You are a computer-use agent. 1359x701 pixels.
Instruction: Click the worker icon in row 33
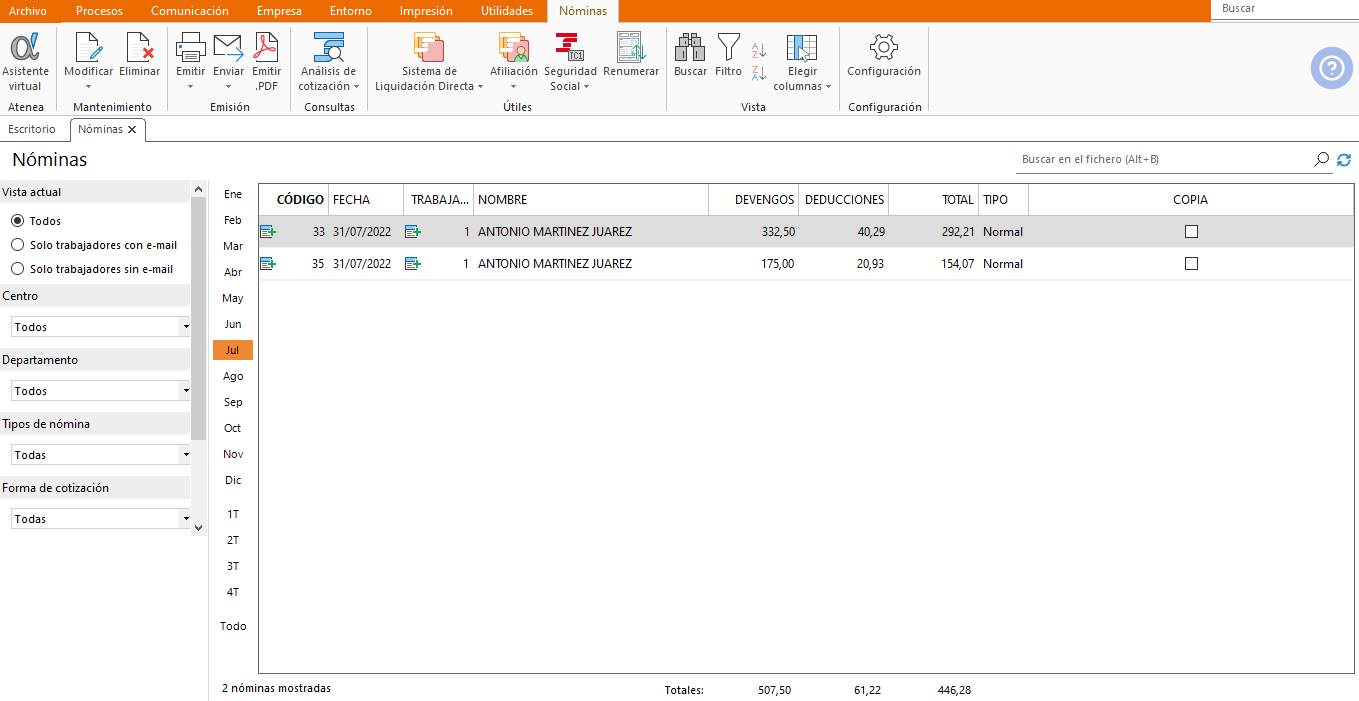click(413, 232)
